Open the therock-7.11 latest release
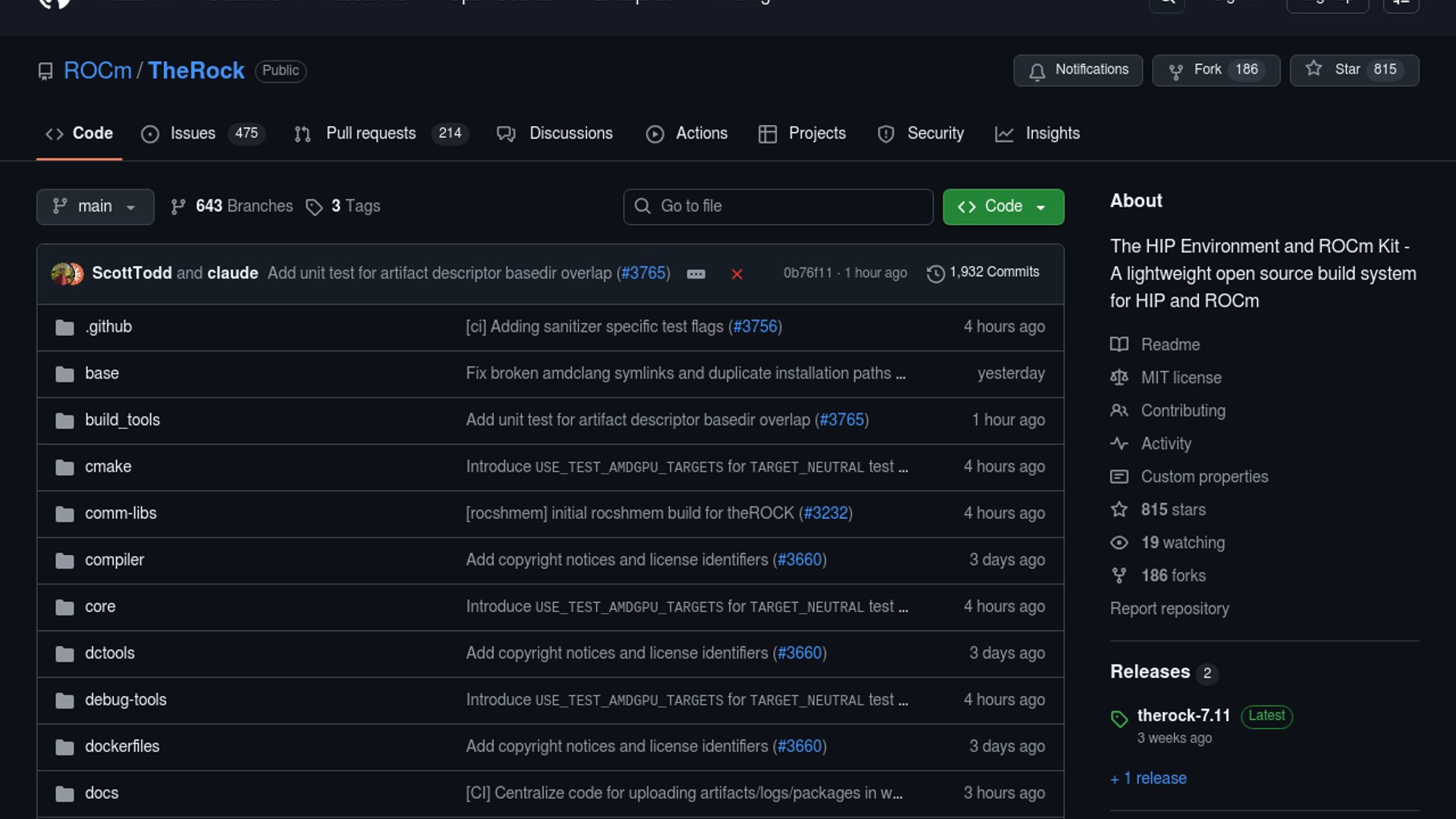The image size is (1456, 819). 1183,716
